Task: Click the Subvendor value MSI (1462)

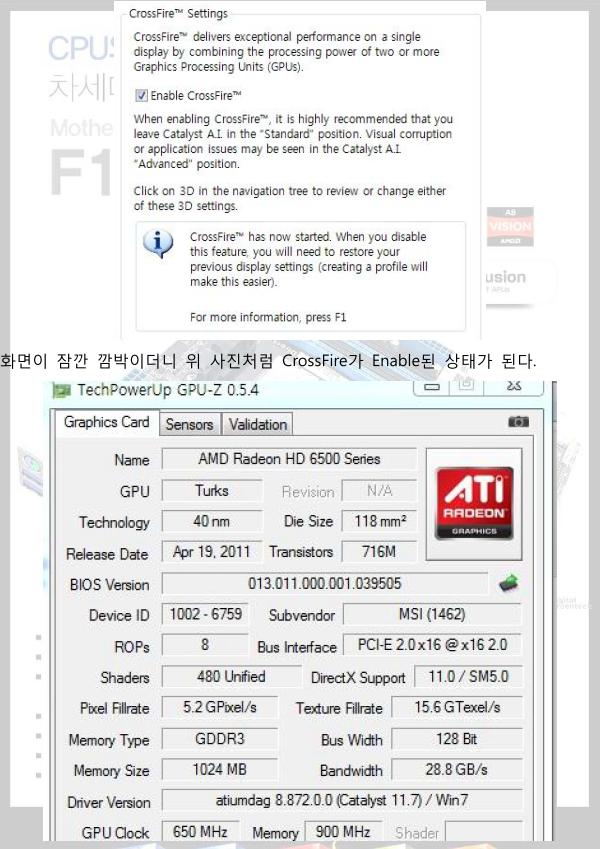Action: [432, 614]
